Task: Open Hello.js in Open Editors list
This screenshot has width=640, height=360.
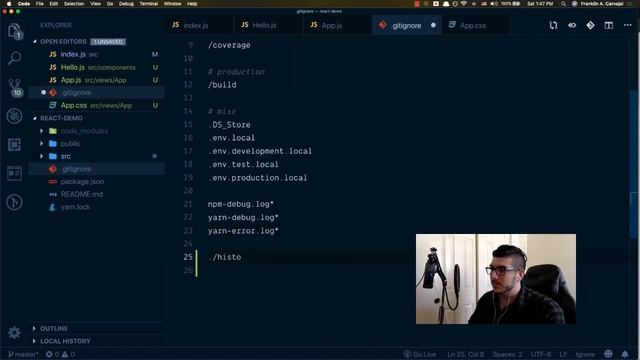Action: click(97, 67)
